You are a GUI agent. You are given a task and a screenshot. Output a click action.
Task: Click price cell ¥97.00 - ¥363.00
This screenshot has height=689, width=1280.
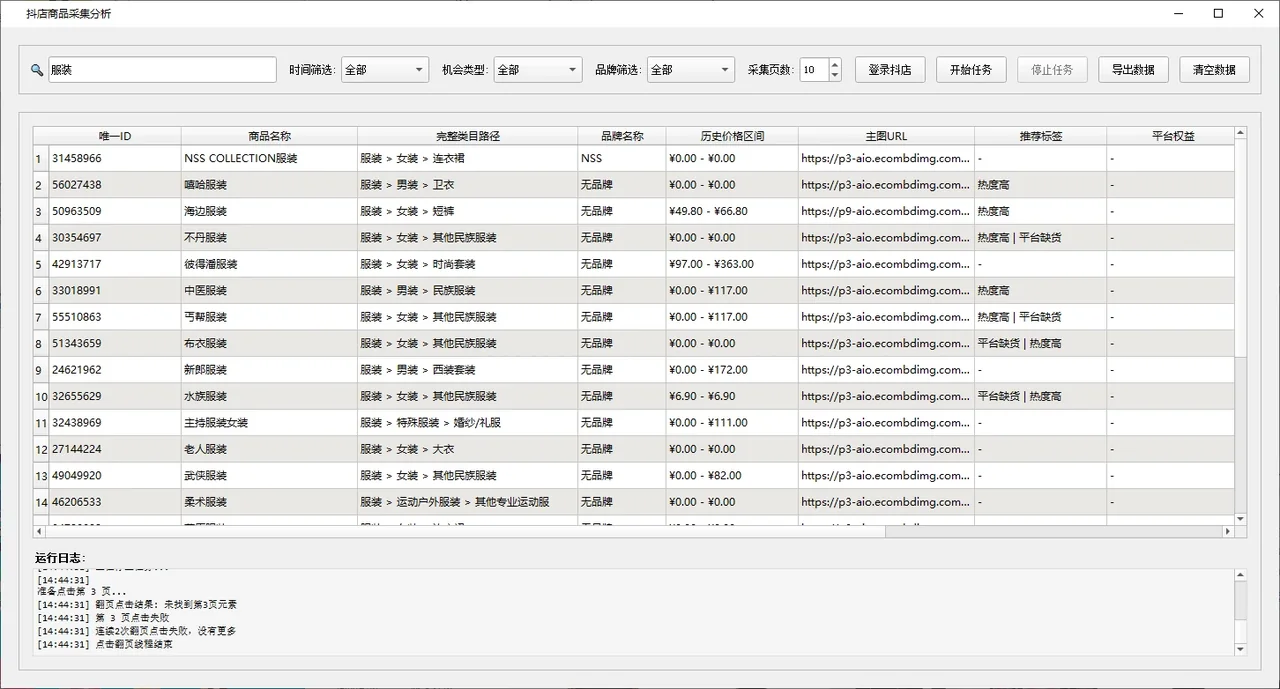732,264
